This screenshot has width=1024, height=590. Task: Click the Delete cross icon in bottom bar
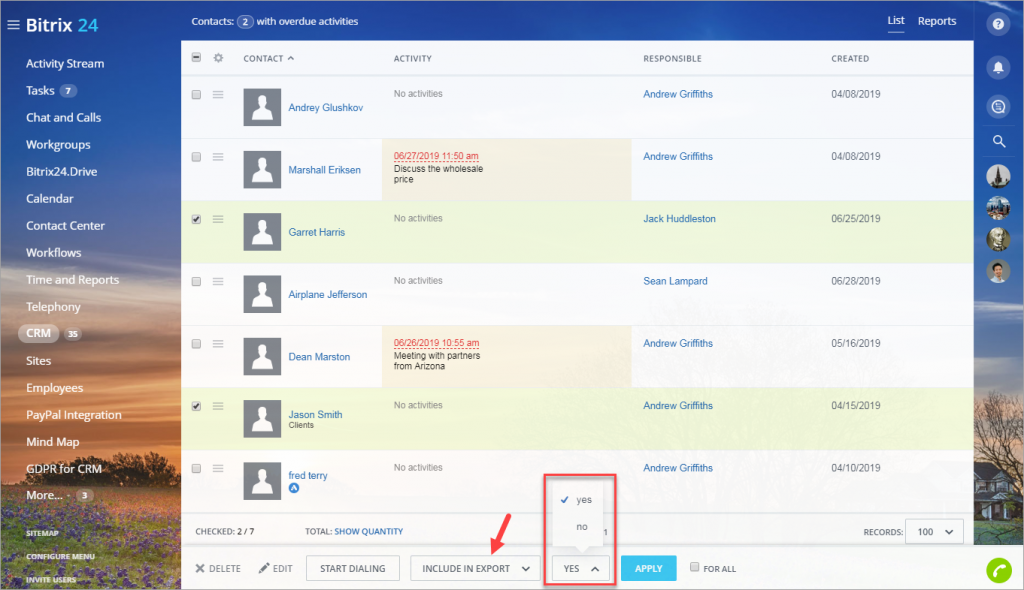(200, 568)
